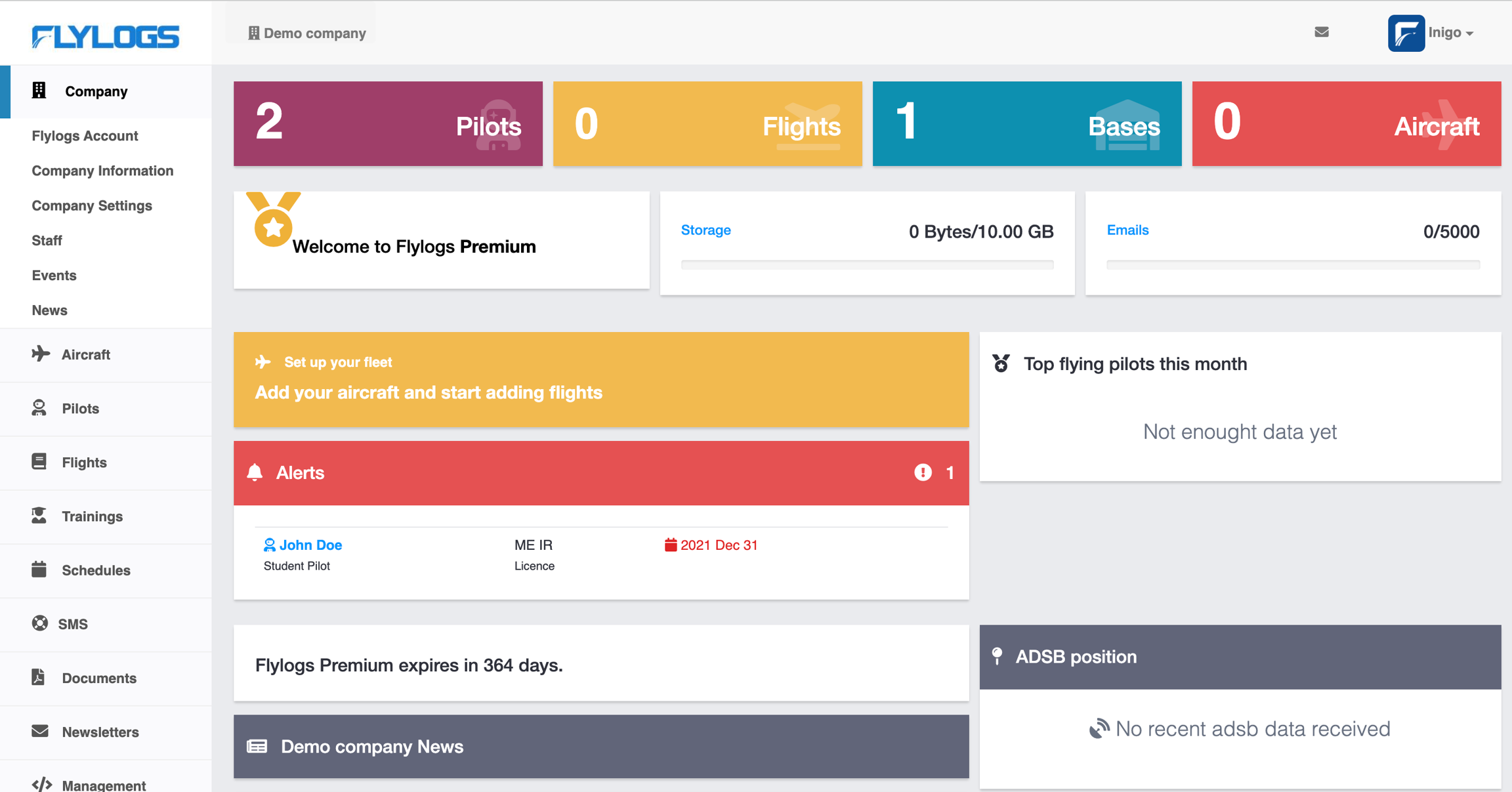The height and width of the screenshot is (792, 1512).
Task: Click the graduate icon beside Trainings
Action: click(x=39, y=516)
